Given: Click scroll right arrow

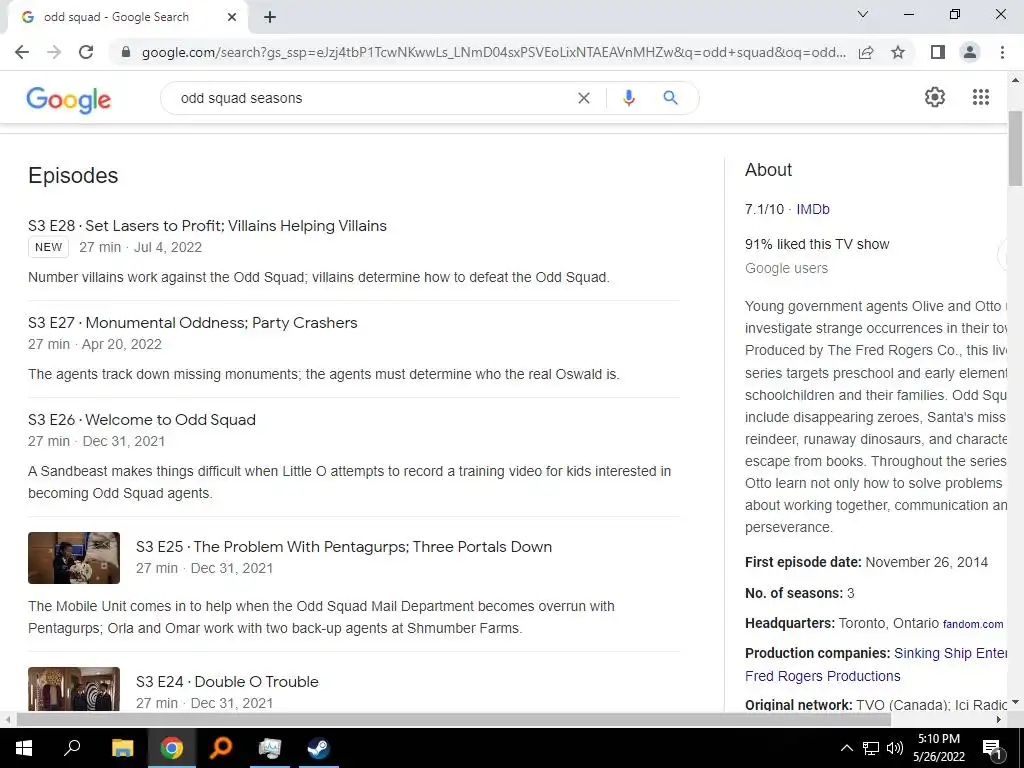Looking at the screenshot, I should click(999, 719).
